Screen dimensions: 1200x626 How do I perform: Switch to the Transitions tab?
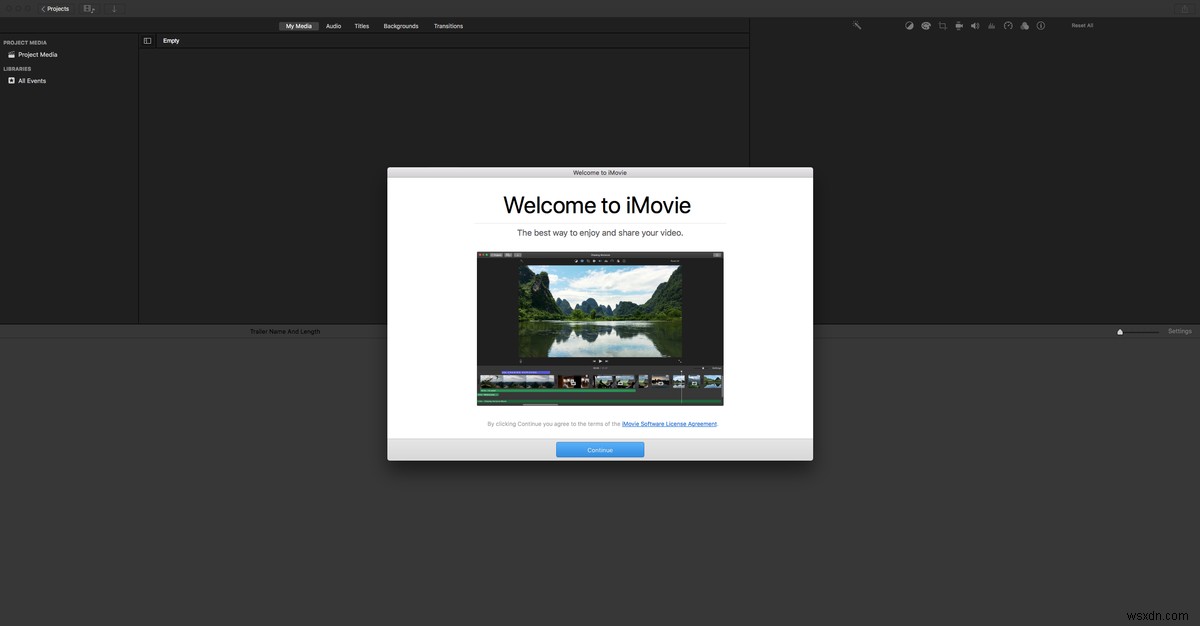click(448, 26)
